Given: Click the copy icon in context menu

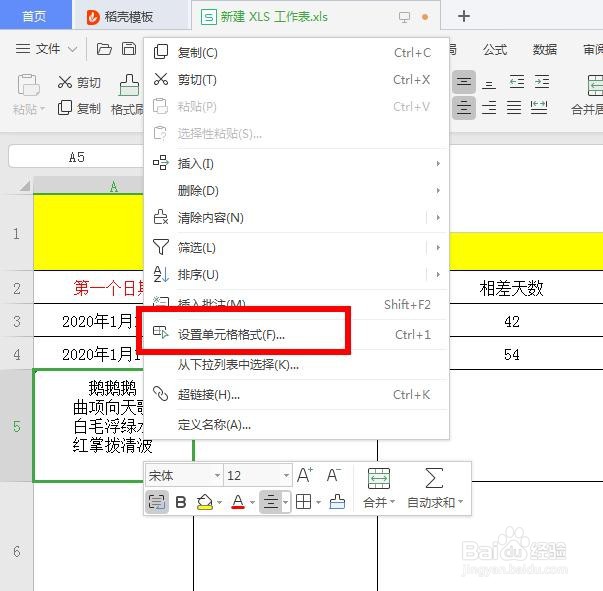Looking at the screenshot, I should (x=161, y=52).
